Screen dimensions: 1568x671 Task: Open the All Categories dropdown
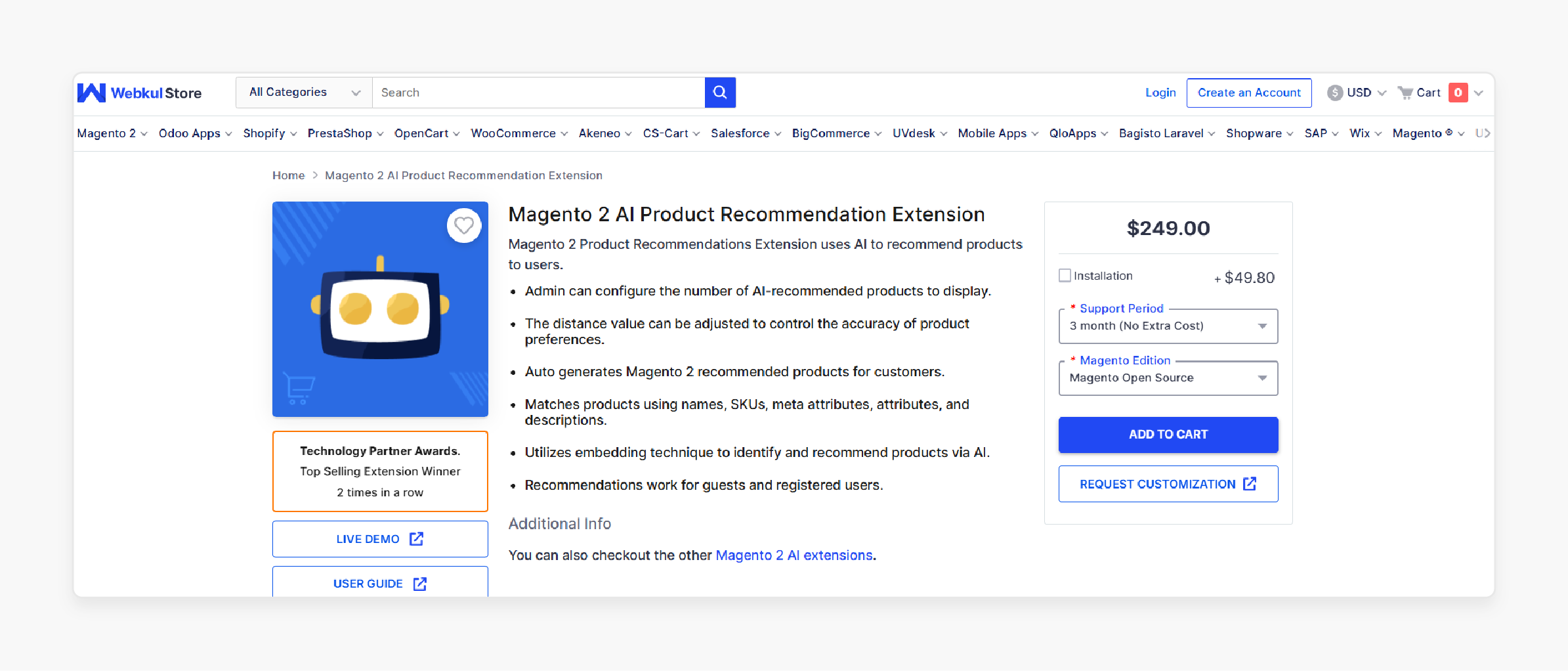tap(304, 93)
